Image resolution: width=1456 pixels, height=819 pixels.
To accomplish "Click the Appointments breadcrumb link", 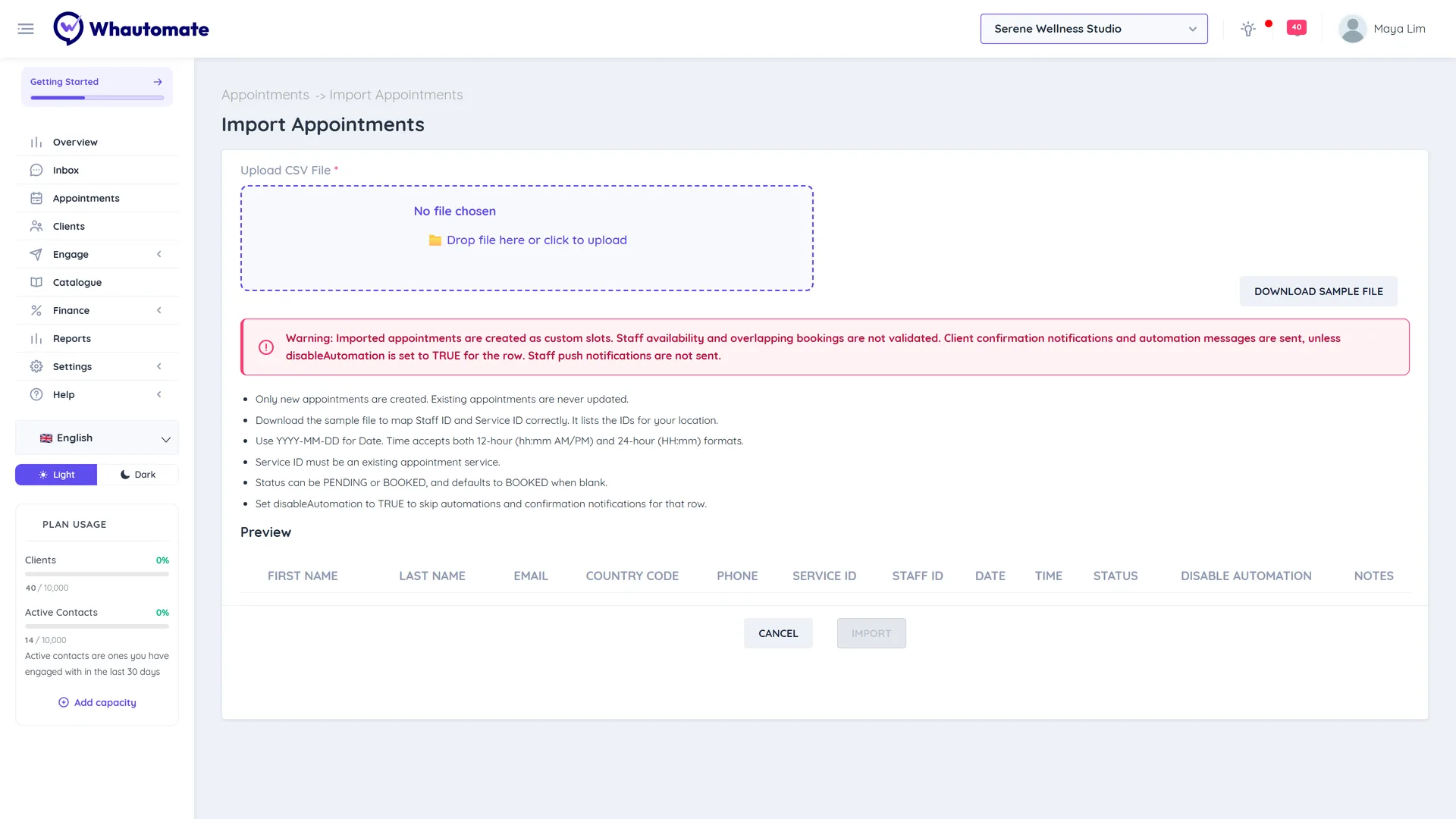I will click(x=265, y=95).
